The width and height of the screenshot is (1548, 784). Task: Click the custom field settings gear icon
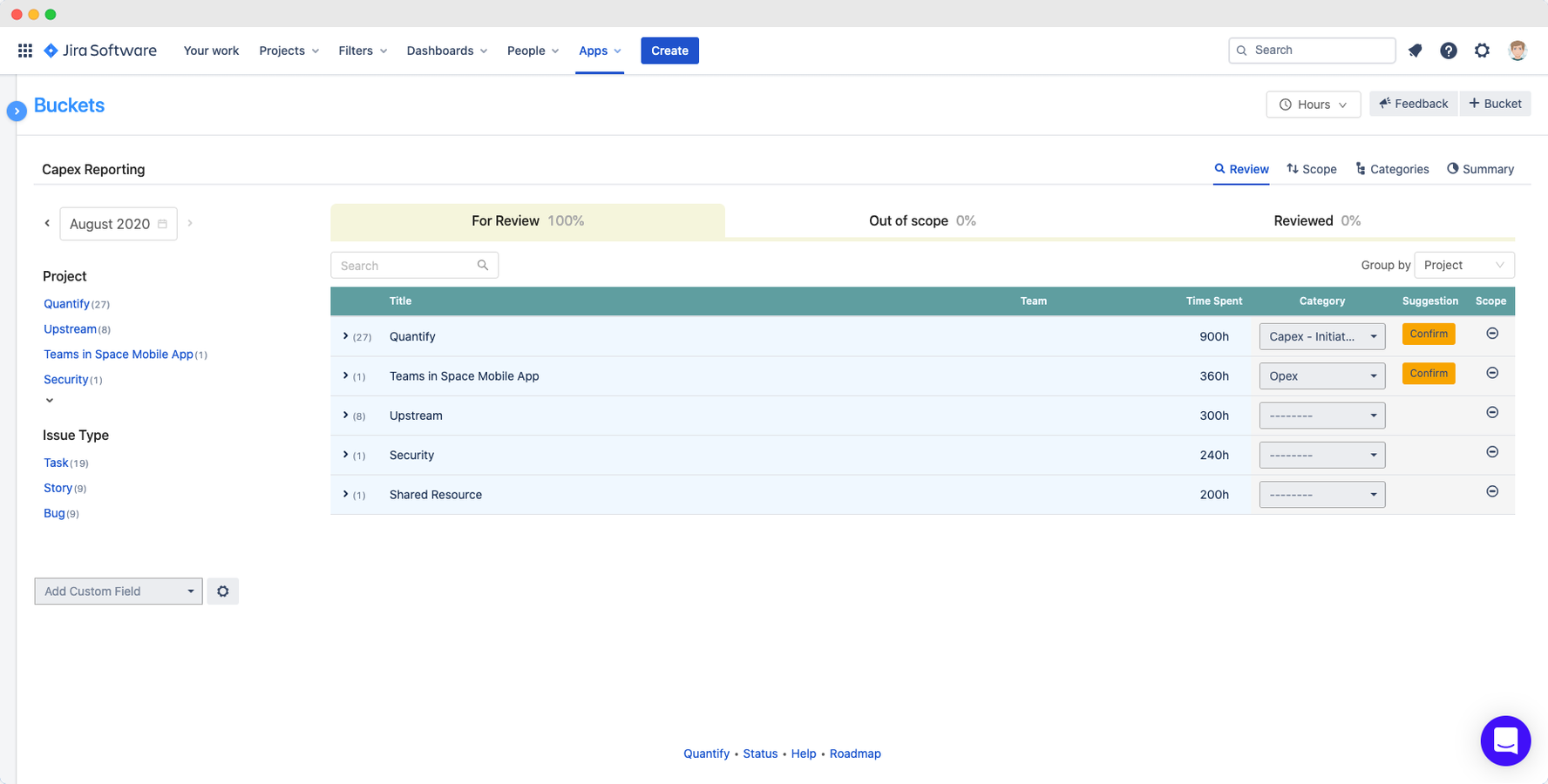coord(223,591)
